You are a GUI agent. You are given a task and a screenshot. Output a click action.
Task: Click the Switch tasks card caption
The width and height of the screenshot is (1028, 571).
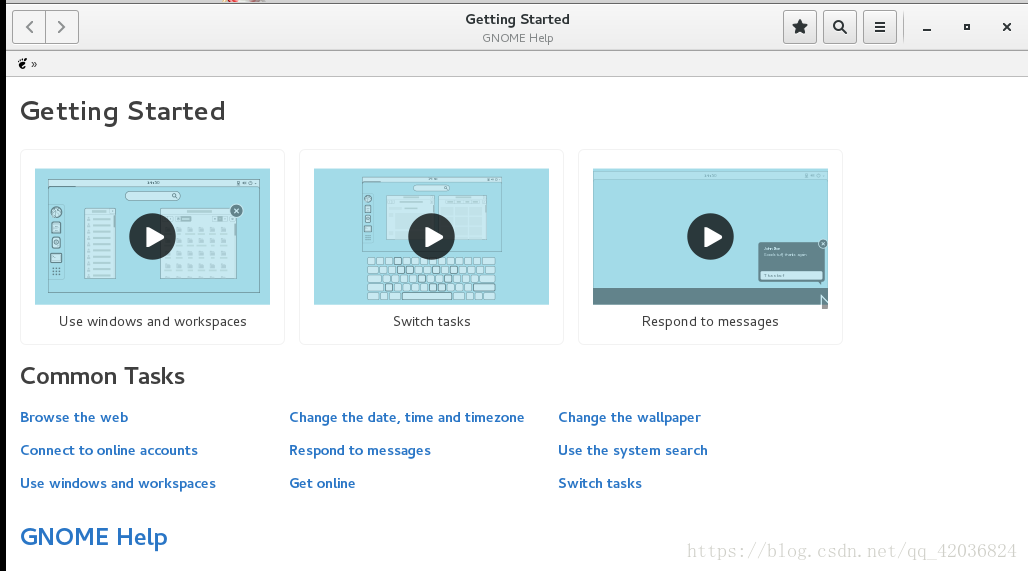pyautogui.click(x=431, y=321)
